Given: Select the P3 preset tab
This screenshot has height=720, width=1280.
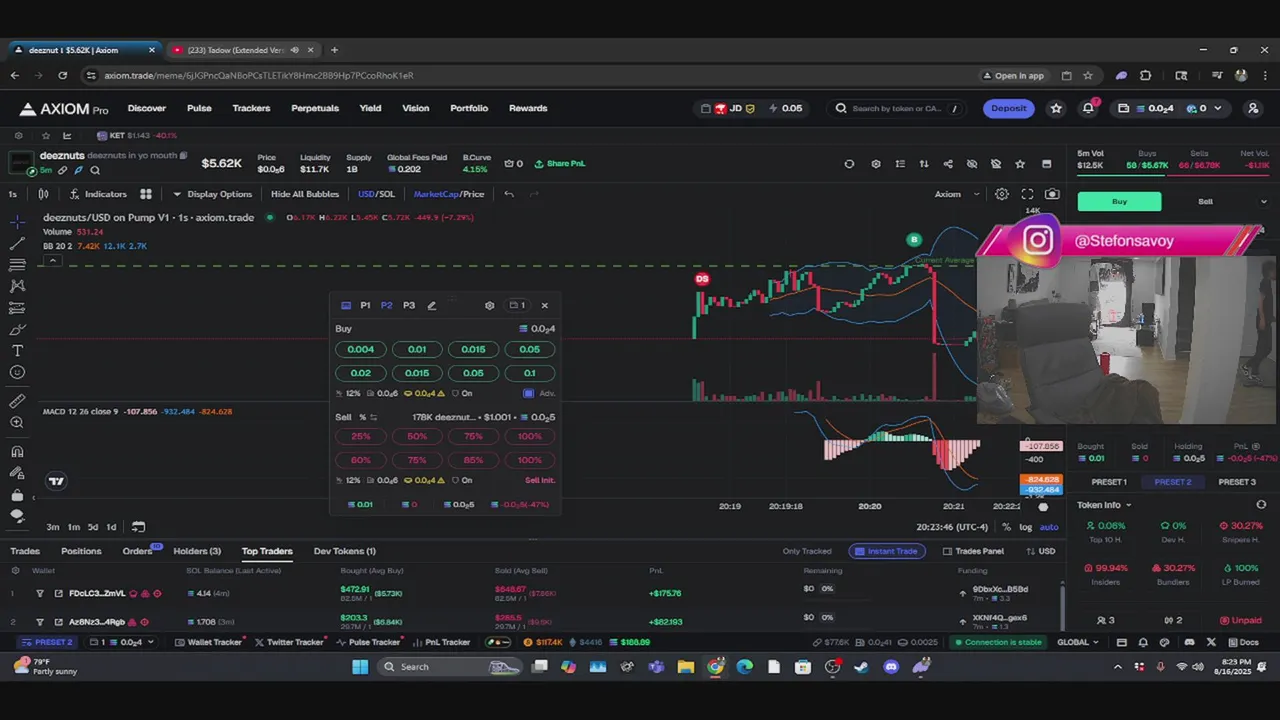Looking at the screenshot, I should pyautogui.click(x=409, y=306).
